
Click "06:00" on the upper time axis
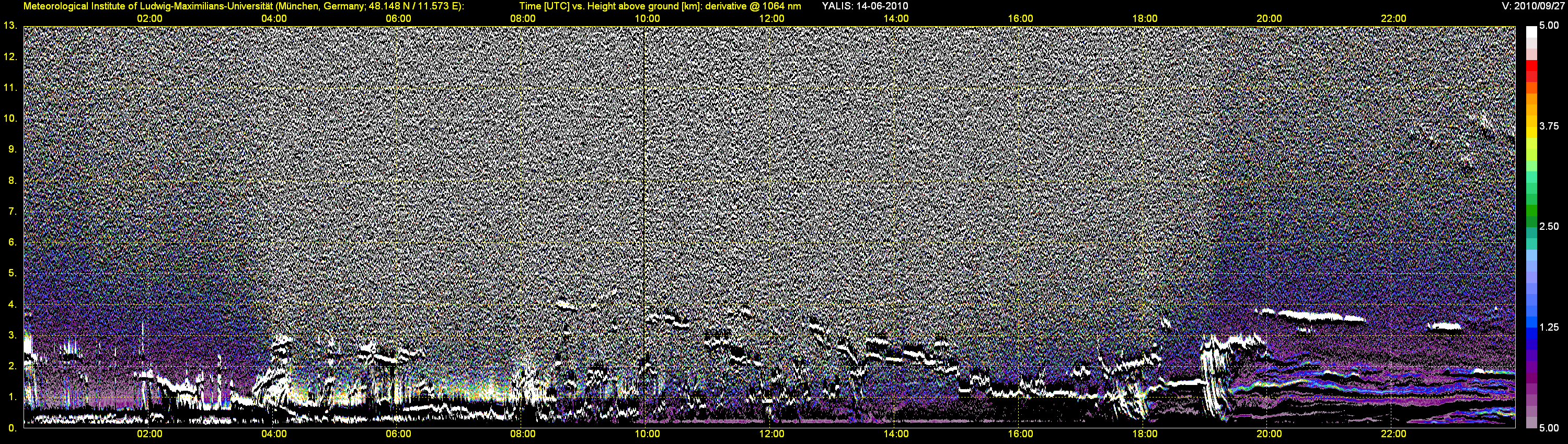point(398,18)
